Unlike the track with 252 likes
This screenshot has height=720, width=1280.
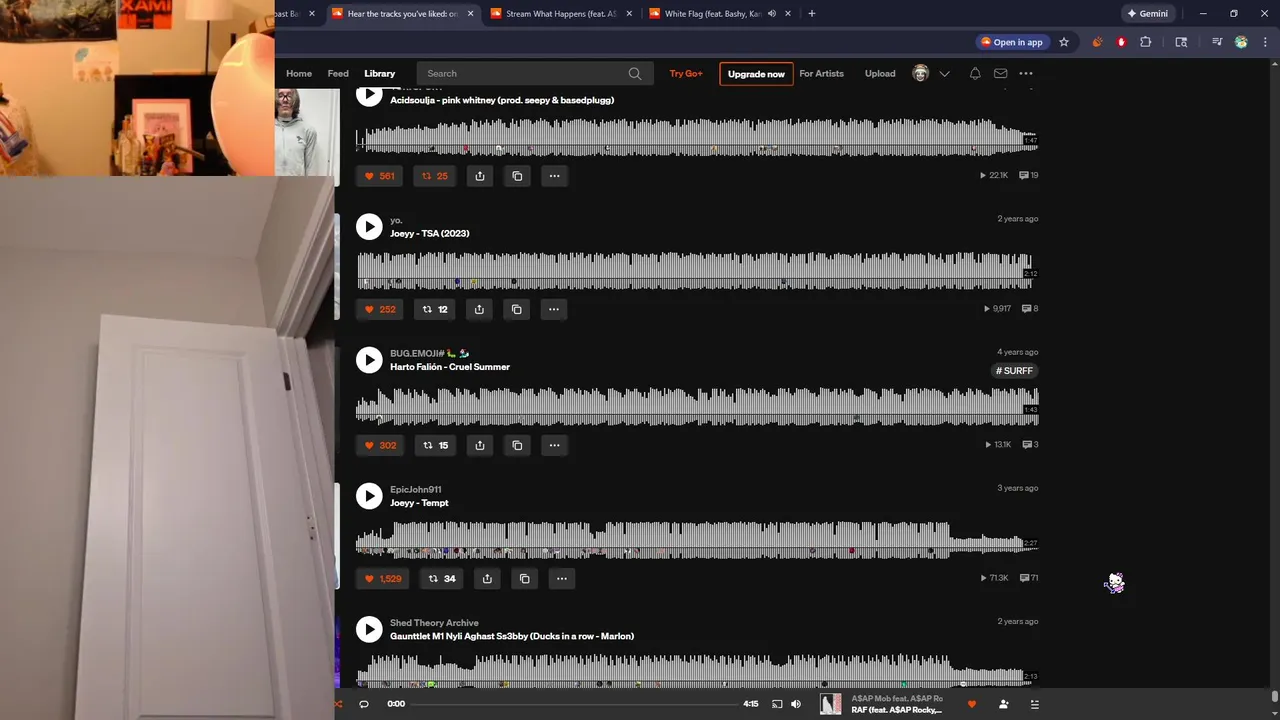coord(379,309)
